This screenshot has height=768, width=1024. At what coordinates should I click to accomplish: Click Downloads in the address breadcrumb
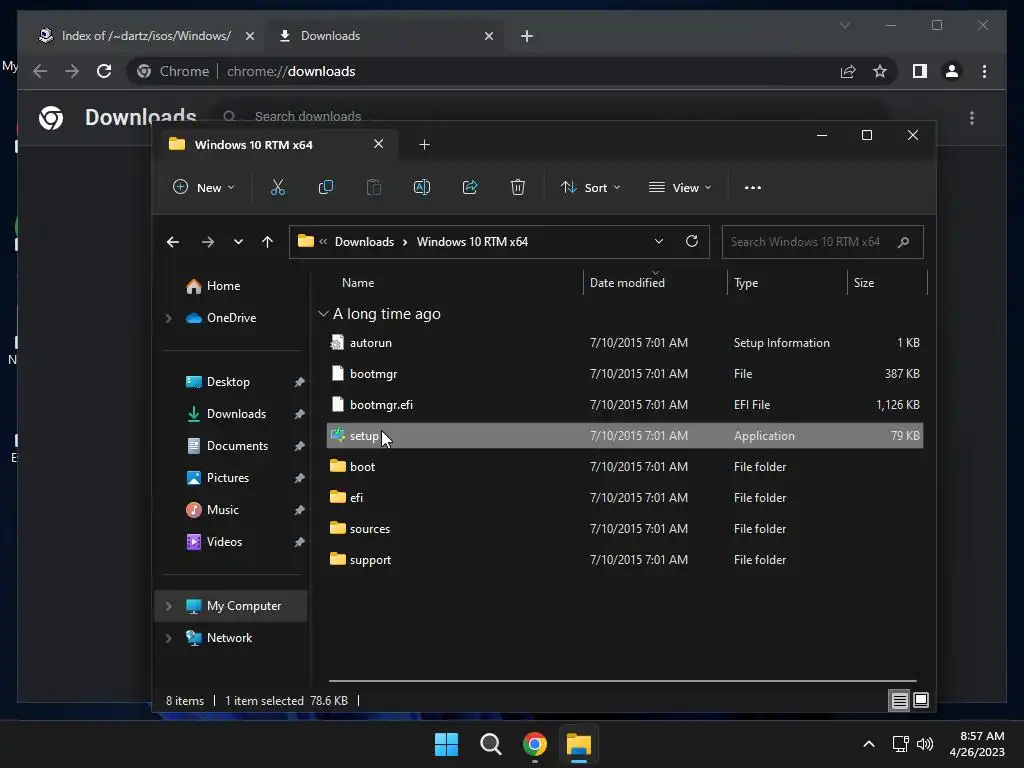click(364, 242)
